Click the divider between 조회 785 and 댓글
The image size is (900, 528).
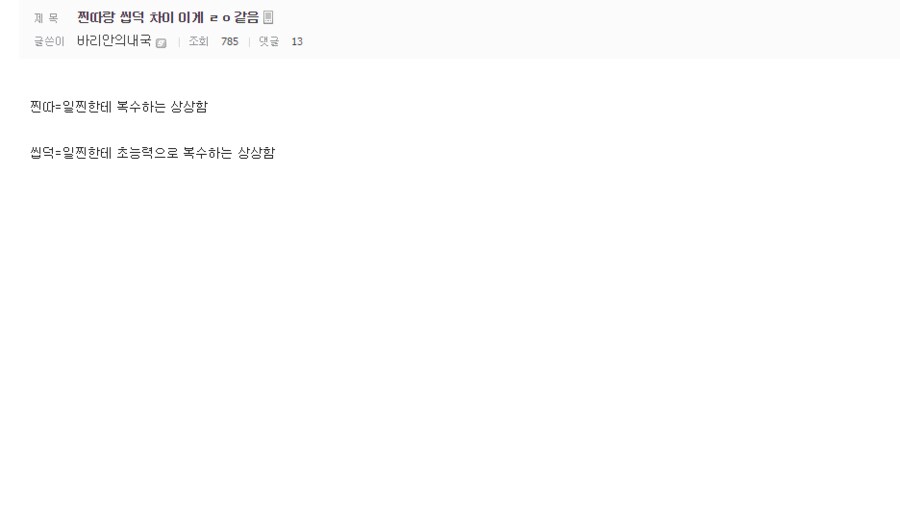click(249, 42)
